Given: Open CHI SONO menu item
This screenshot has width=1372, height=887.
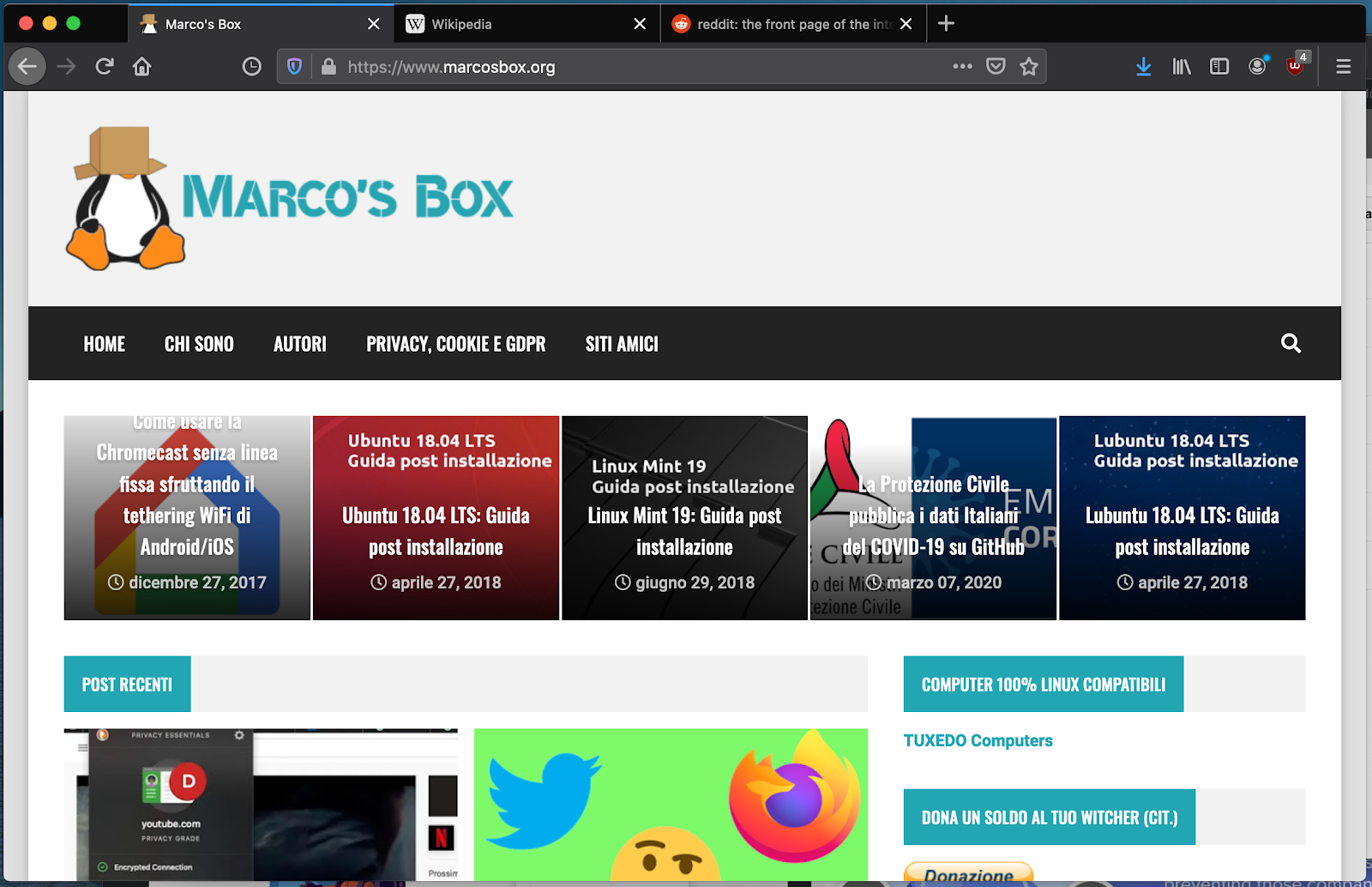Looking at the screenshot, I should pos(199,344).
